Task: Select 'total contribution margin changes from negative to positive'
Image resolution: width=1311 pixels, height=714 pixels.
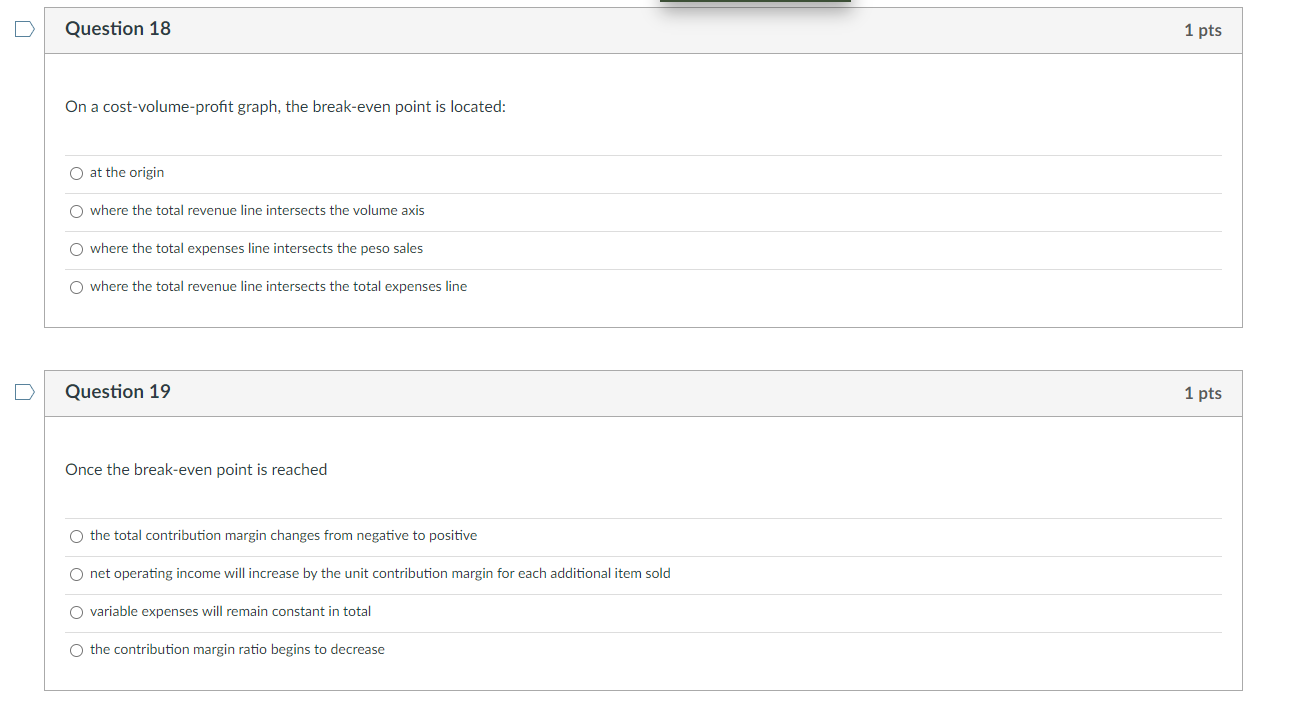Action: [x=77, y=536]
